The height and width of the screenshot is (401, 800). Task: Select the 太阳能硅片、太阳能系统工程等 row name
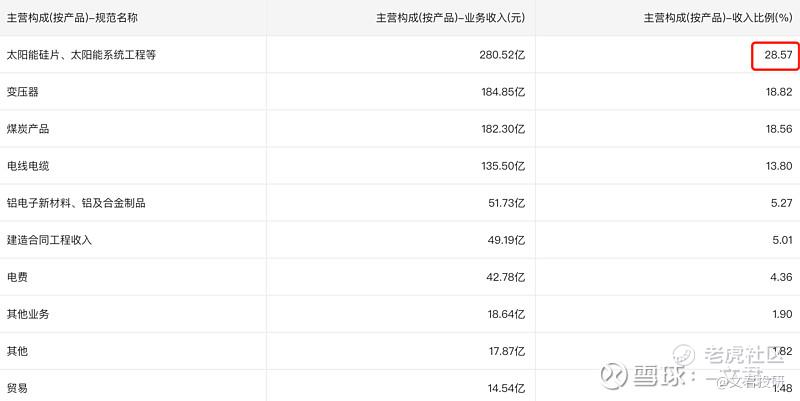[x=81, y=55]
